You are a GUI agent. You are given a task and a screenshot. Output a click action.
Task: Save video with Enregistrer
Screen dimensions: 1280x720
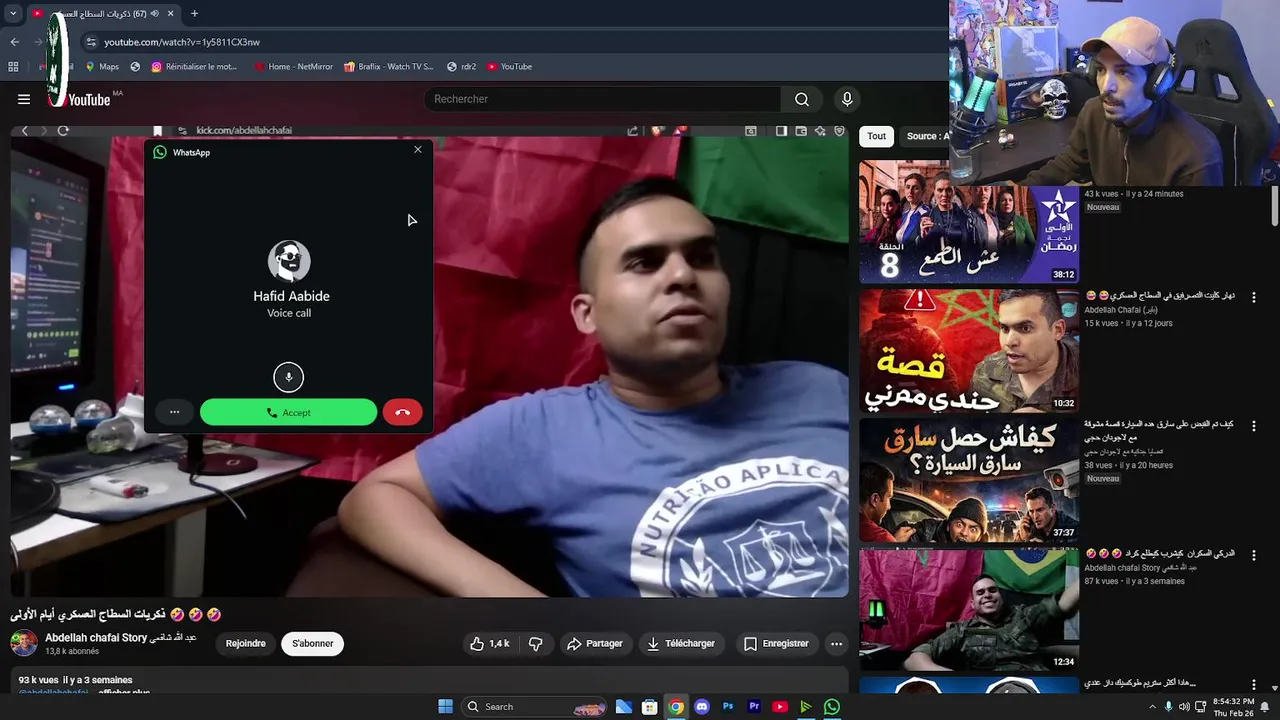[776, 644]
